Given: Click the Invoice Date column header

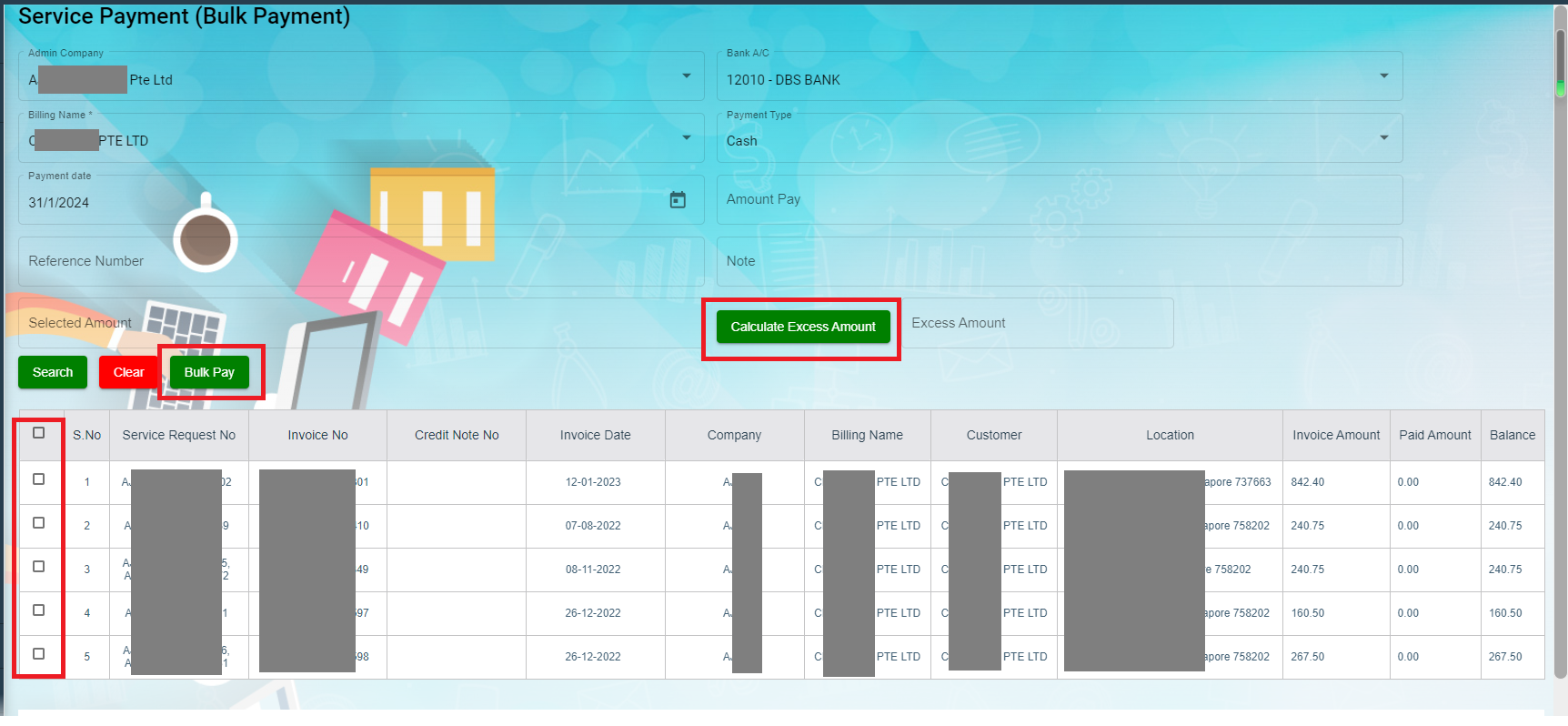Looking at the screenshot, I should (595, 436).
